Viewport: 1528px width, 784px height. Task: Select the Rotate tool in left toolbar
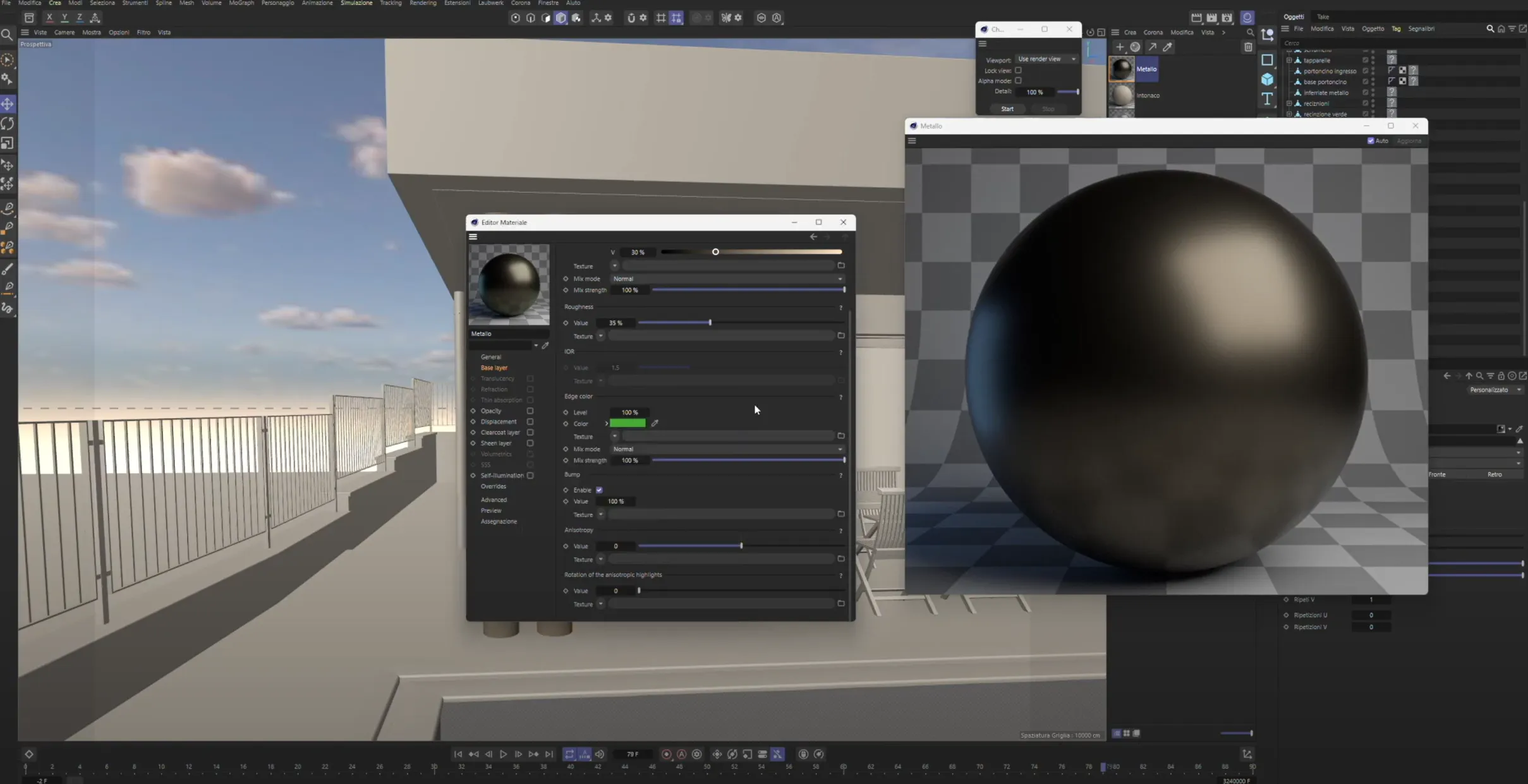point(8,124)
